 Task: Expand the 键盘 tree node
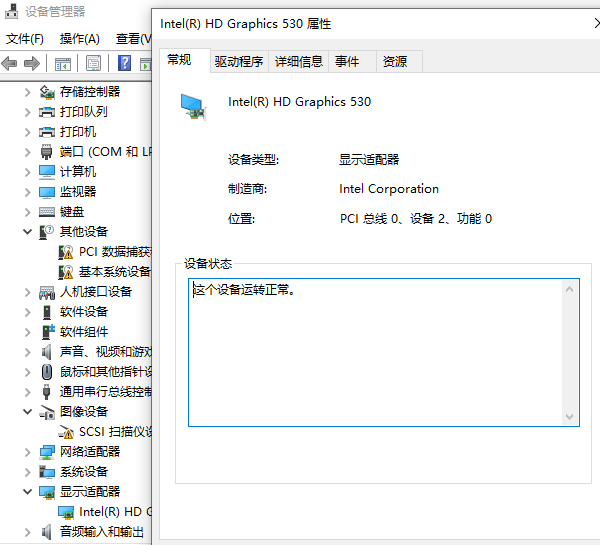point(28,212)
